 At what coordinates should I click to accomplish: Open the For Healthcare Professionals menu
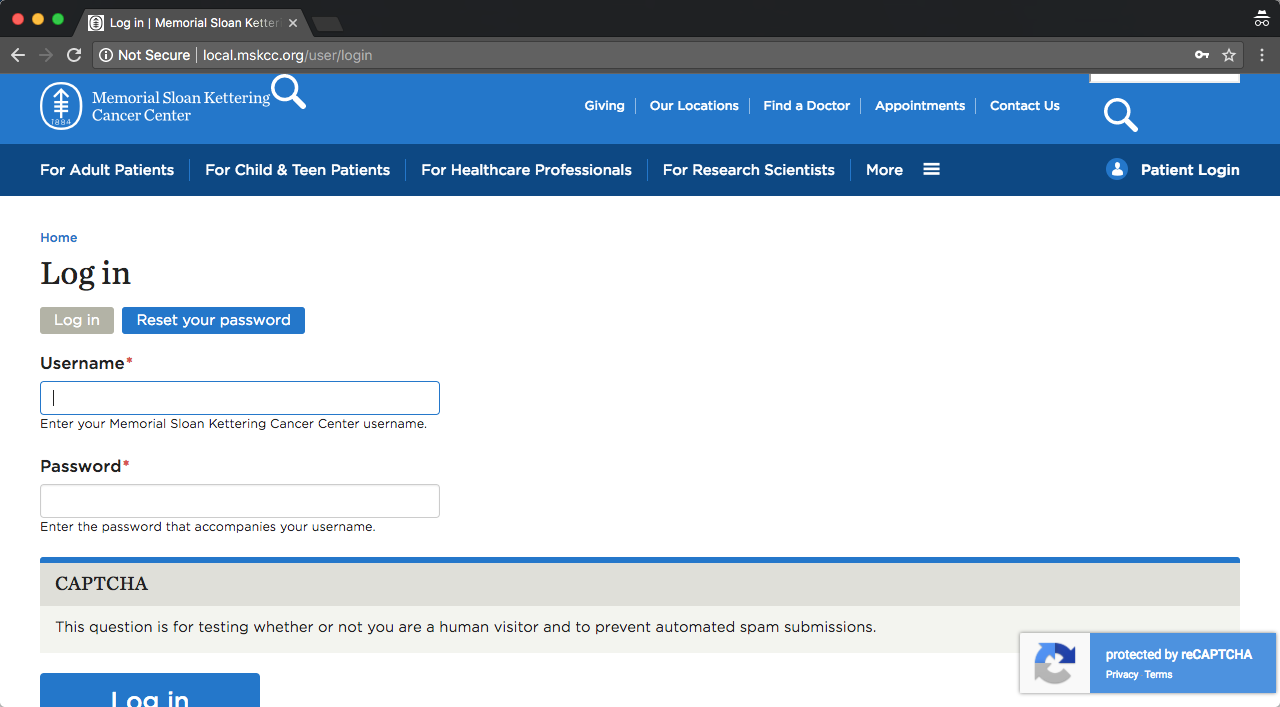[526, 170]
